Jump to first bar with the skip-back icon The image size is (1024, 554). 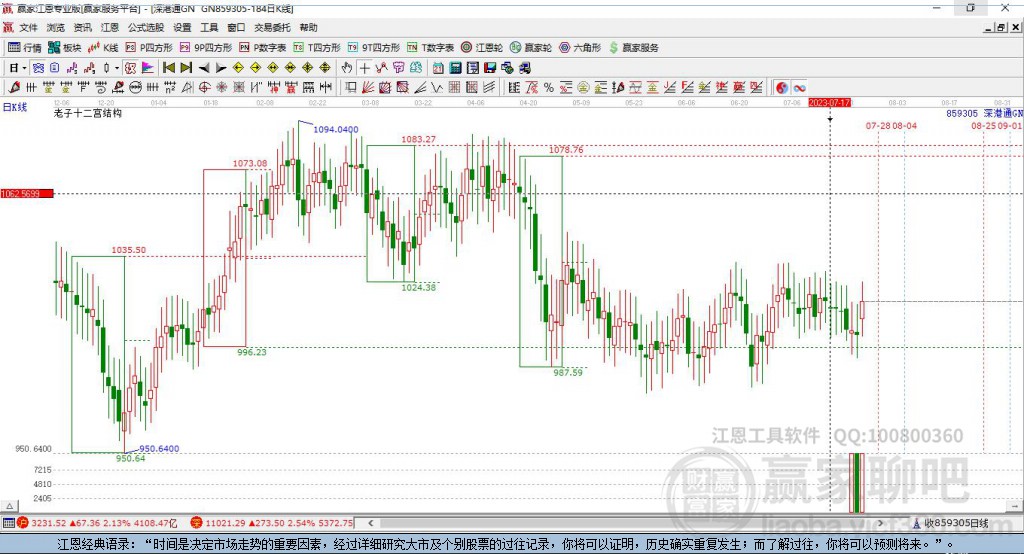168,68
